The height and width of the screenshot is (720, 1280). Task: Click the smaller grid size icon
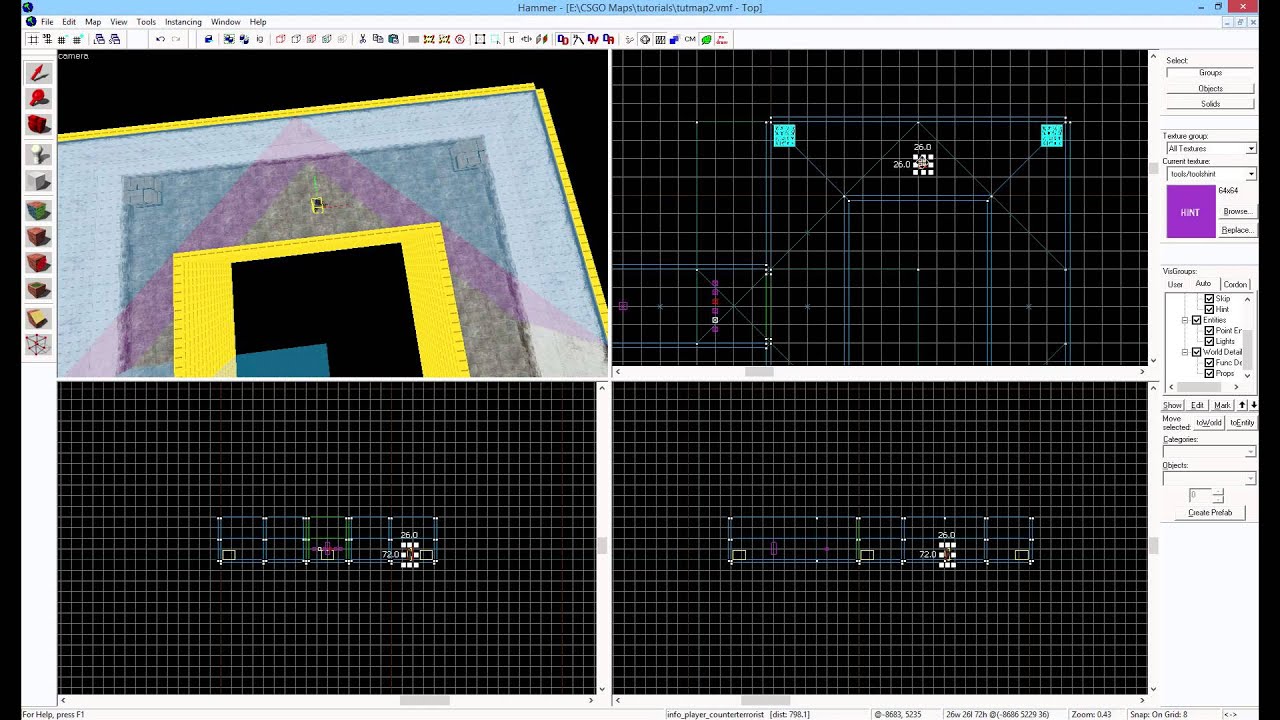(x=63, y=39)
